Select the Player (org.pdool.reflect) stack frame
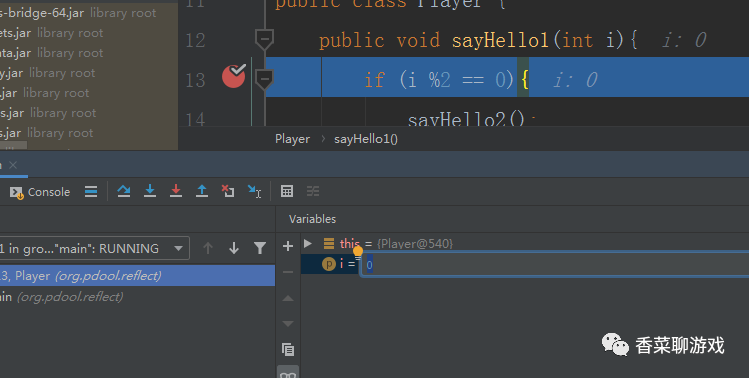Image resolution: width=749 pixels, height=378 pixels. click(x=137, y=276)
